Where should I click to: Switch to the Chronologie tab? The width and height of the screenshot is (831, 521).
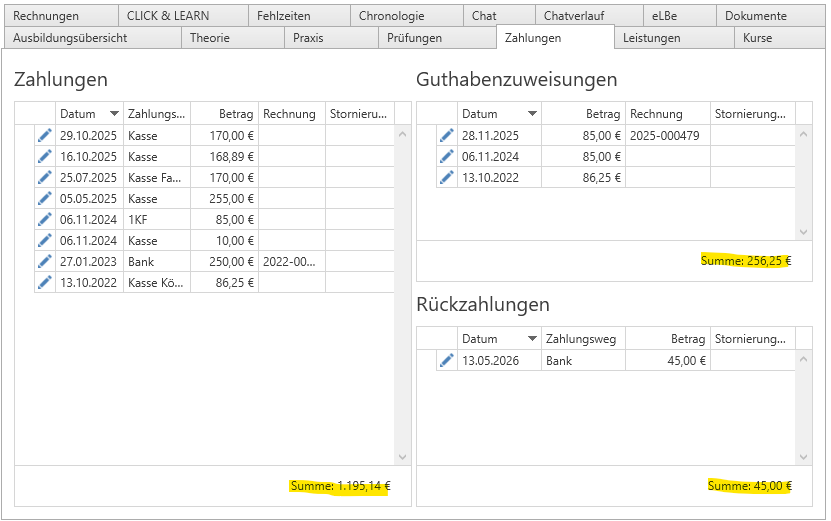[x=406, y=16]
